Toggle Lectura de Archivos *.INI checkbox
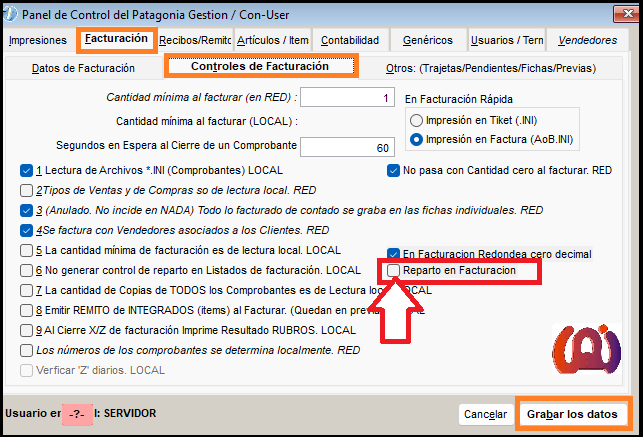Viewport: 643px width, 437px height. 26,171
